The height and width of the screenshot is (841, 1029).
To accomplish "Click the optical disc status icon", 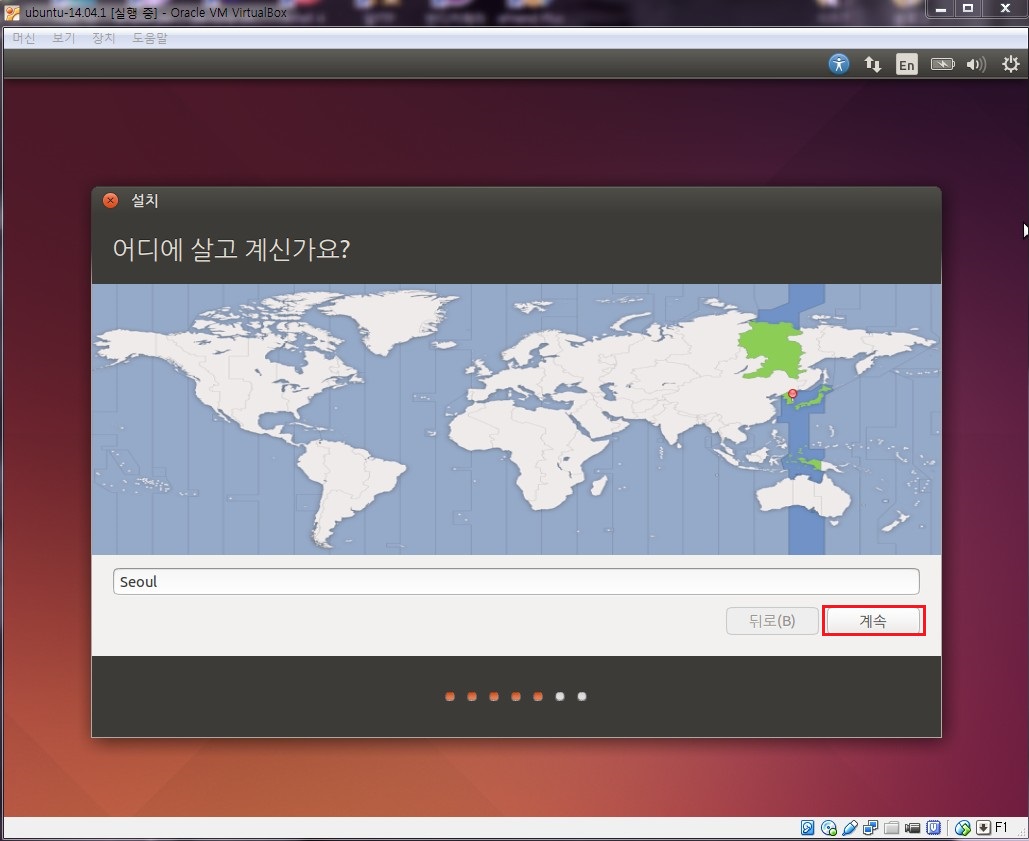I will click(x=829, y=828).
